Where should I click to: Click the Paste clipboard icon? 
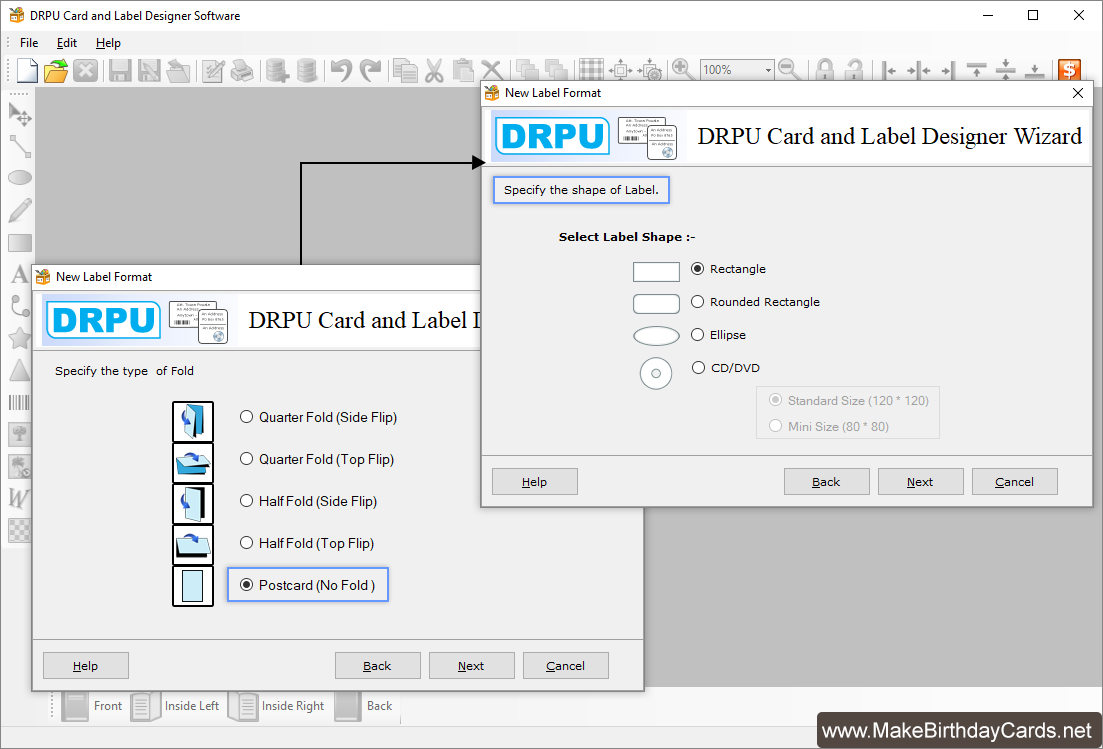point(463,70)
